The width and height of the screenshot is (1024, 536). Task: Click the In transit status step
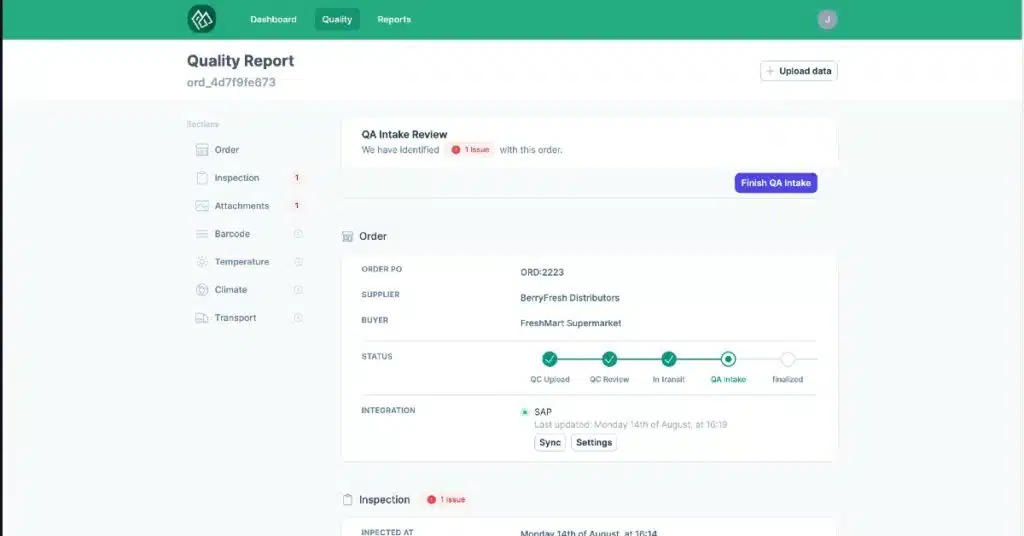pyautogui.click(x=669, y=359)
